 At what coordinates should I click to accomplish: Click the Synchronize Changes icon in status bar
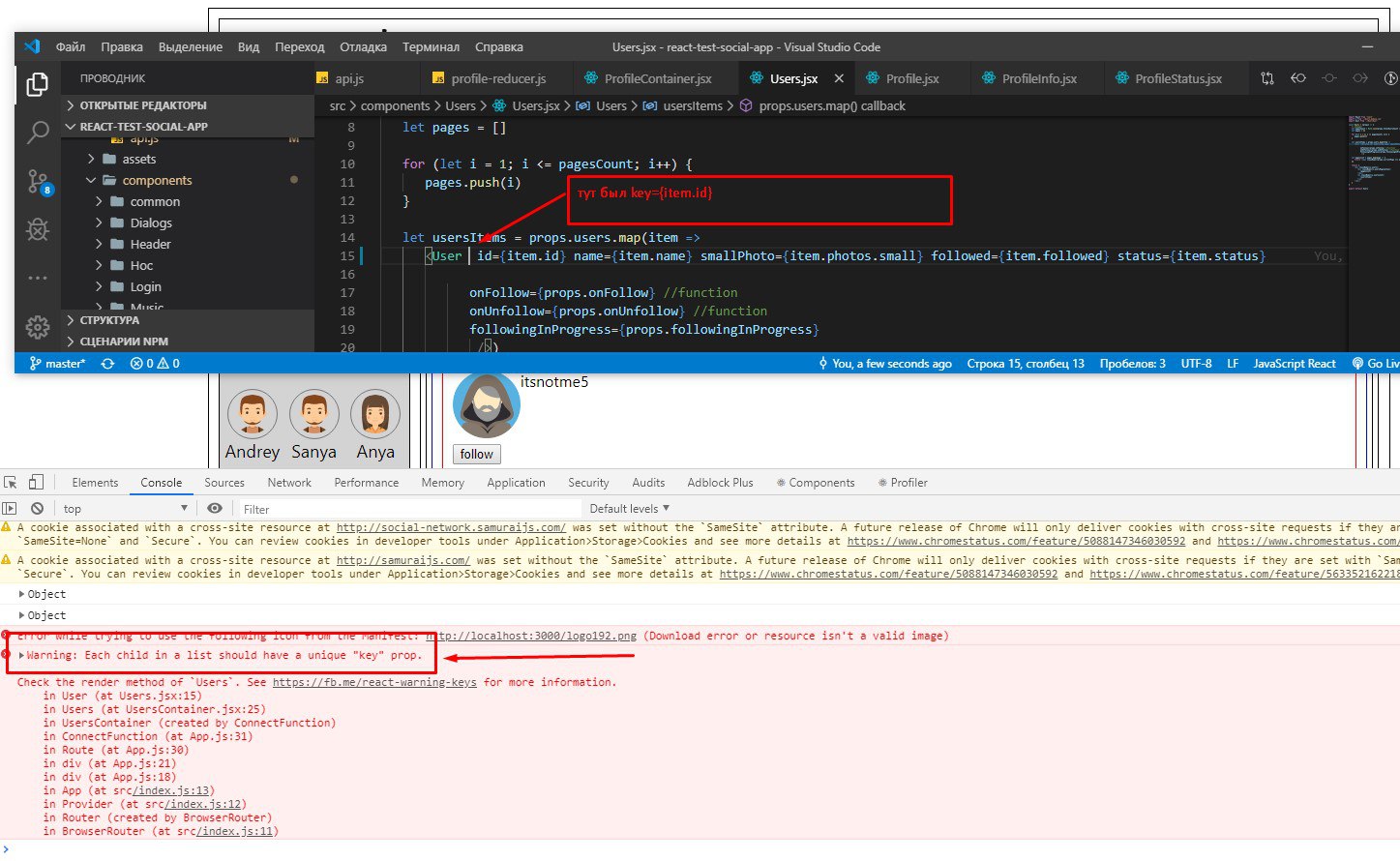pyautogui.click(x=107, y=364)
